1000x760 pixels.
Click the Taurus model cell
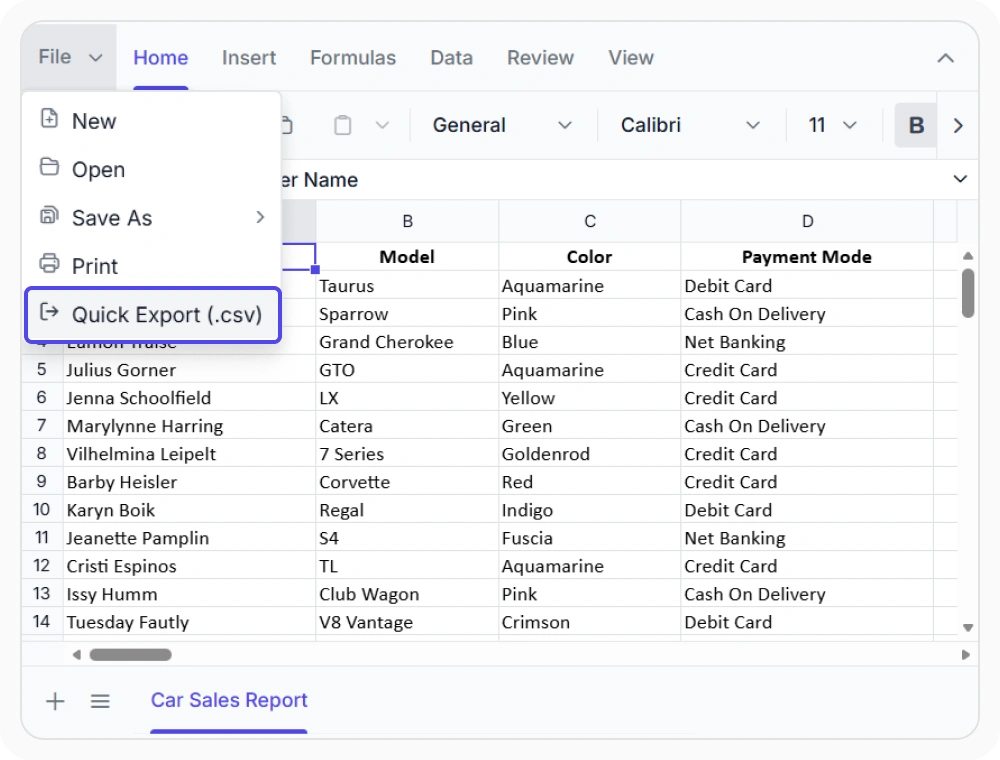(x=408, y=286)
